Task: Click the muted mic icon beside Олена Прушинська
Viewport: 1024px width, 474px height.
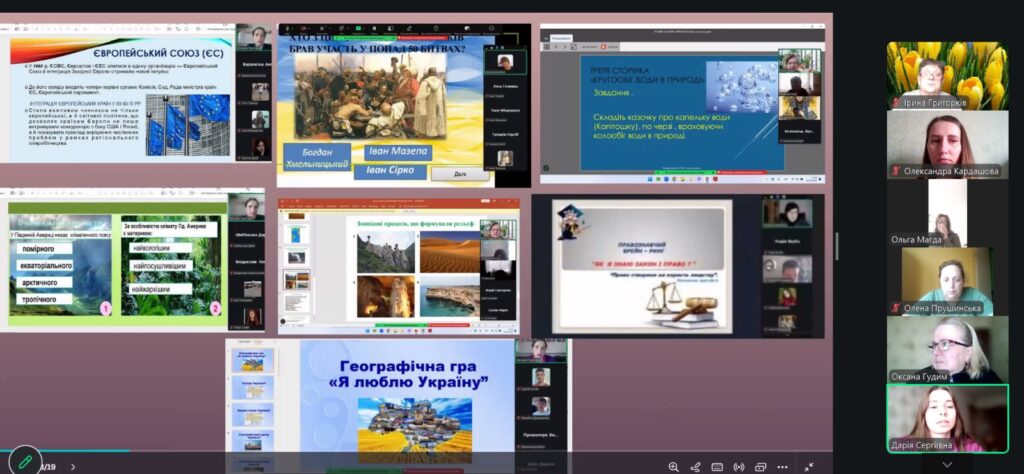Action: (x=897, y=308)
